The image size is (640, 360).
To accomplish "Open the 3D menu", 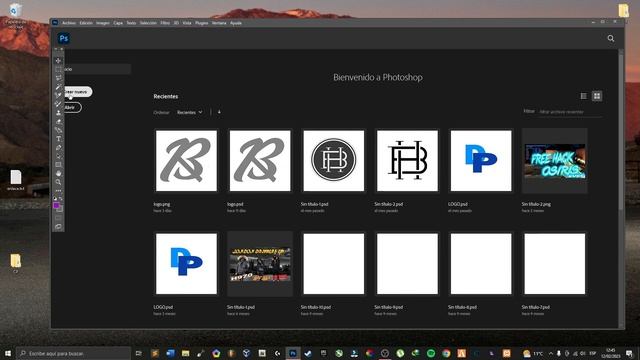I will (x=176, y=23).
